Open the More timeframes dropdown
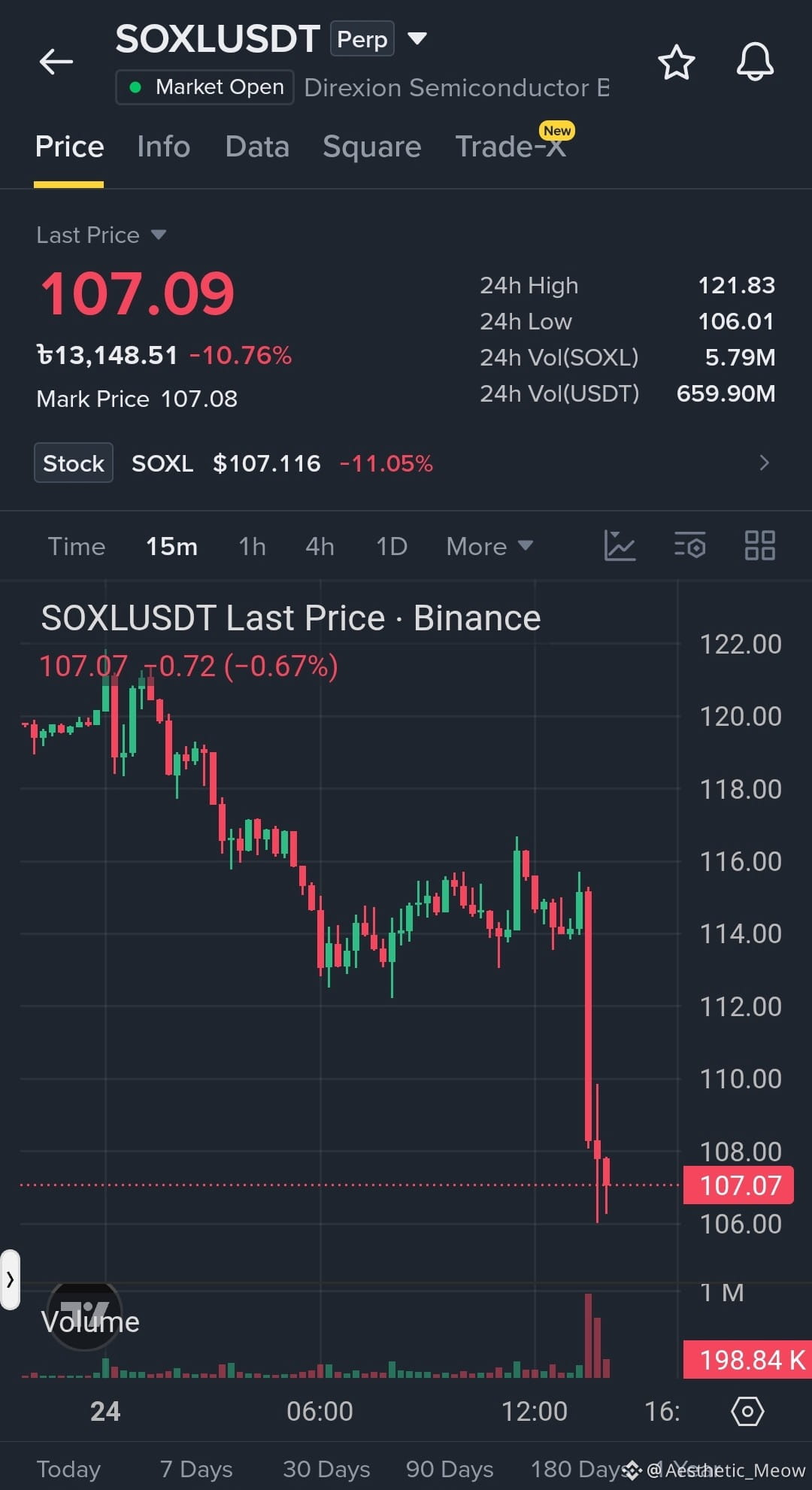812x1490 pixels. (x=489, y=546)
